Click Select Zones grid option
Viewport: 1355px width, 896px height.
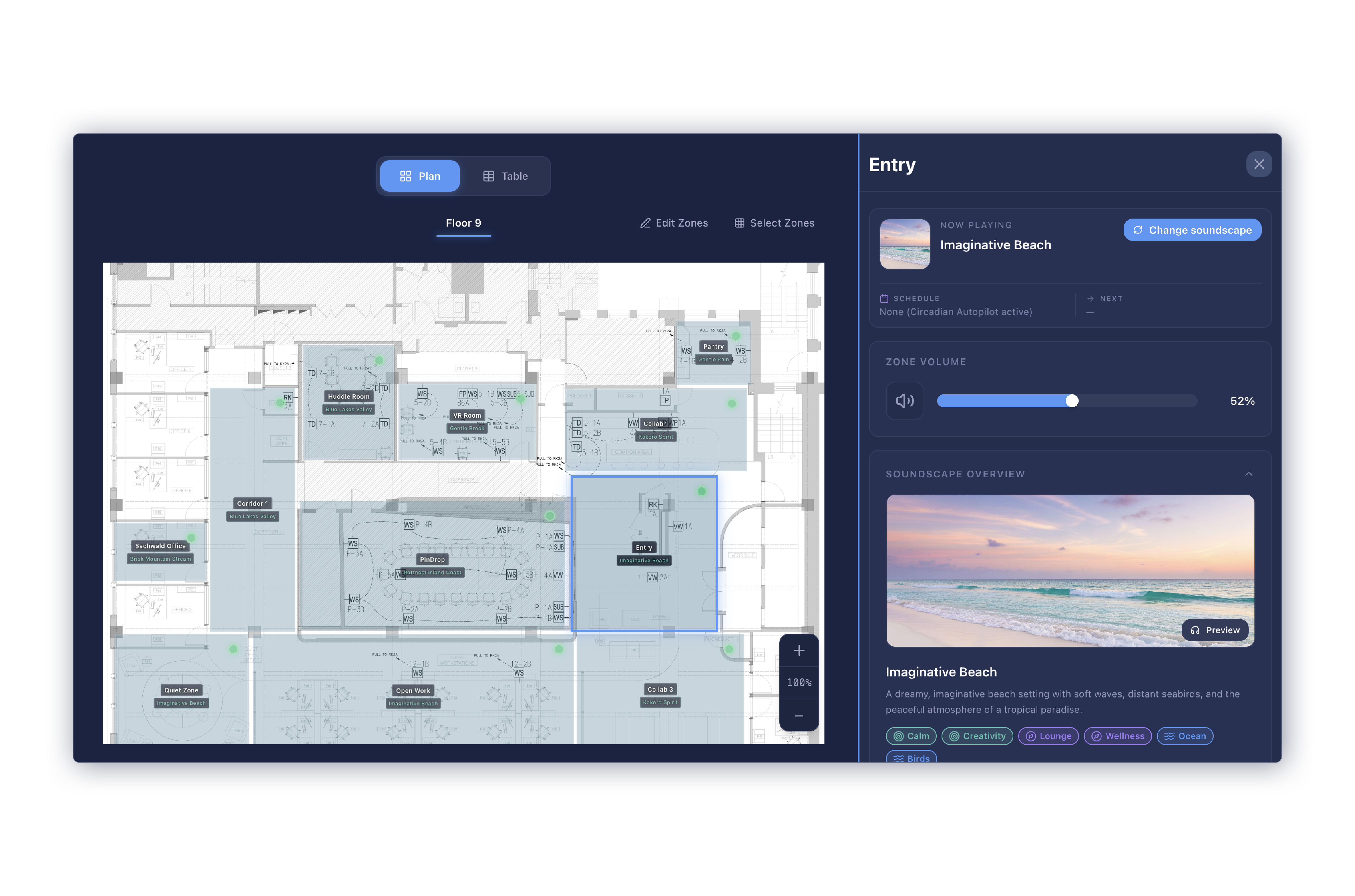(774, 223)
